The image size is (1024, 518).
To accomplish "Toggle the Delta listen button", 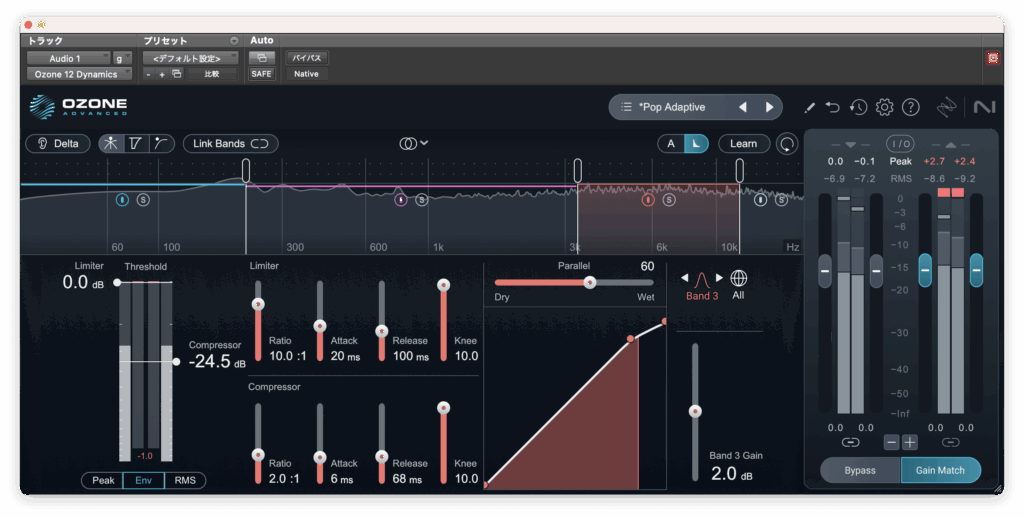I will coord(58,144).
